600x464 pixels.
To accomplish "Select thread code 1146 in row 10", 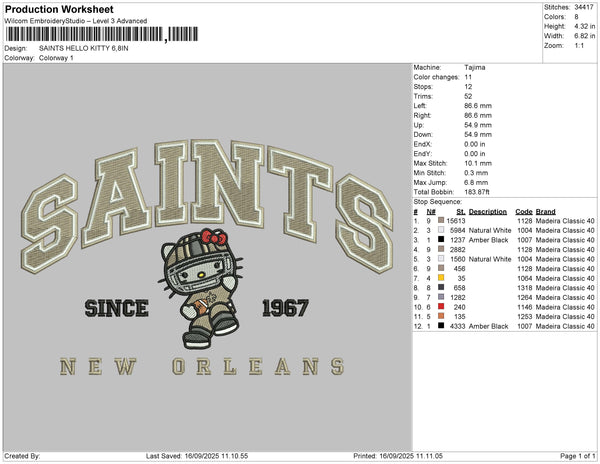I will point(525,307).
